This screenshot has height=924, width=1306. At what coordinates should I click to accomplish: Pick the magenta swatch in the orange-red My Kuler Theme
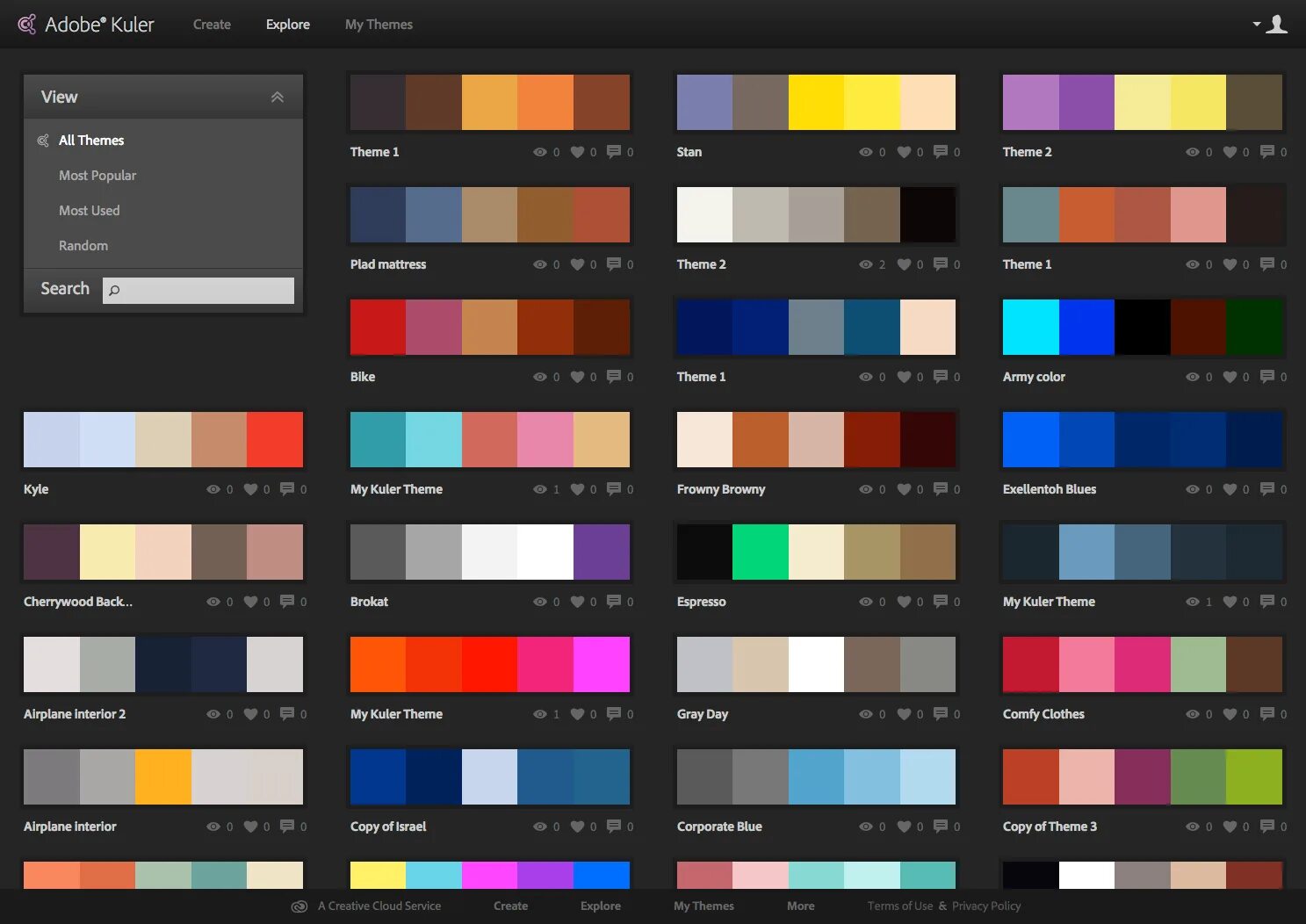click(602, 664)
